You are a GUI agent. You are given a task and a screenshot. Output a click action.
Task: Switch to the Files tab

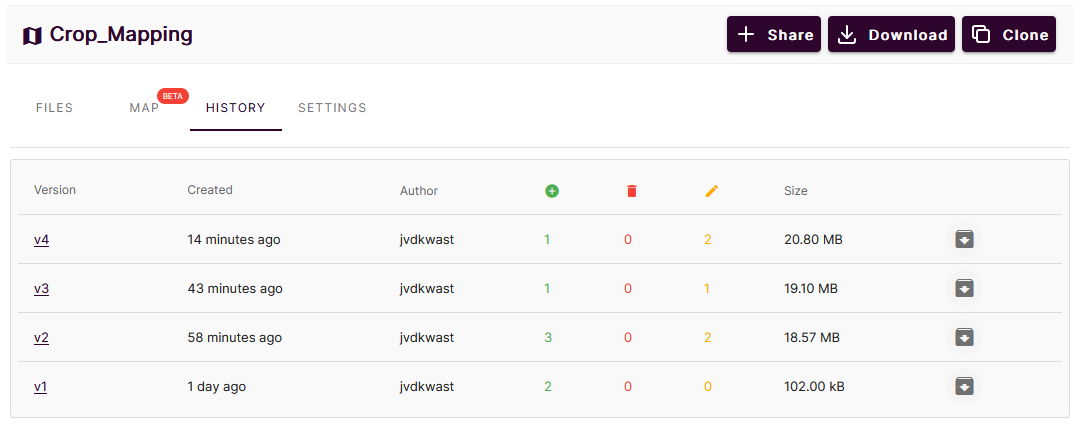(x=54, y=108)
